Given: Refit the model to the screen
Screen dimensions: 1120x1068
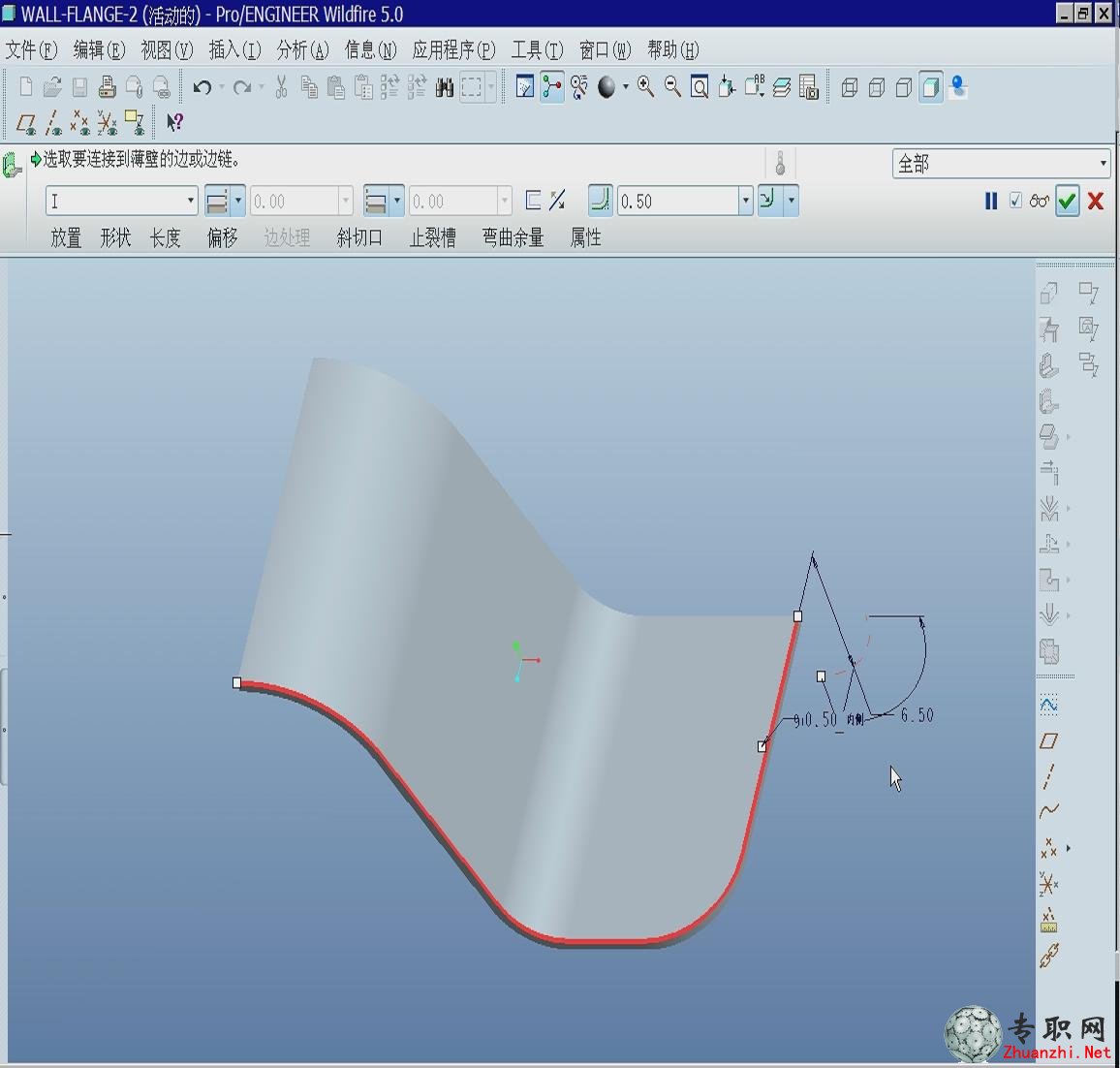Looking at the screenshot, I should (700, 87).
